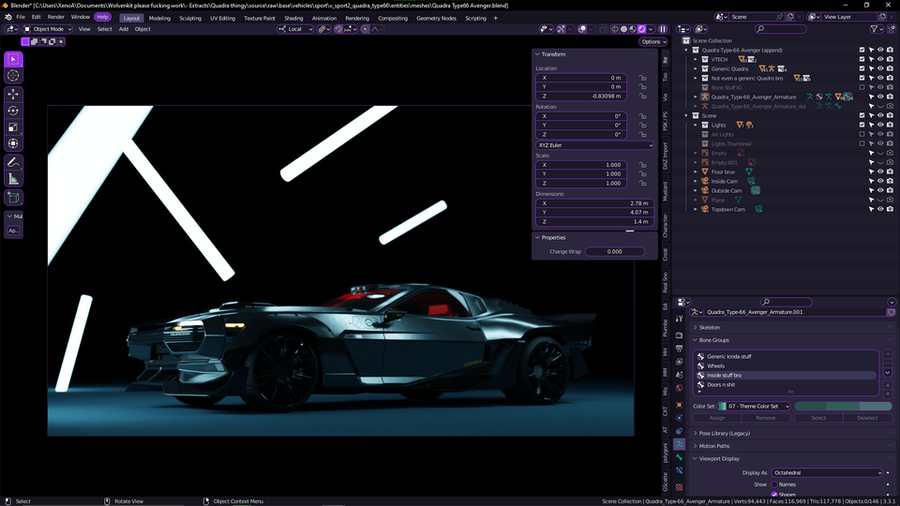The image size is (900, 506).
Task: Open the Render properties tab icon
Action: tap(680, 334)
